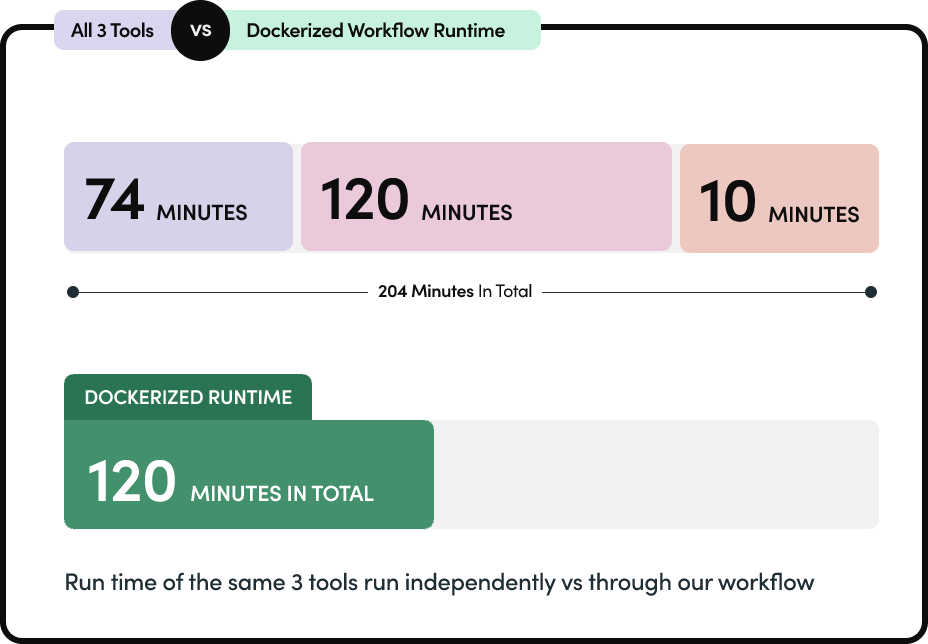The width and height of the screenshot is (928, 644).
Task: Click the MINUTES text in pink block
Action: pos(467,212)
